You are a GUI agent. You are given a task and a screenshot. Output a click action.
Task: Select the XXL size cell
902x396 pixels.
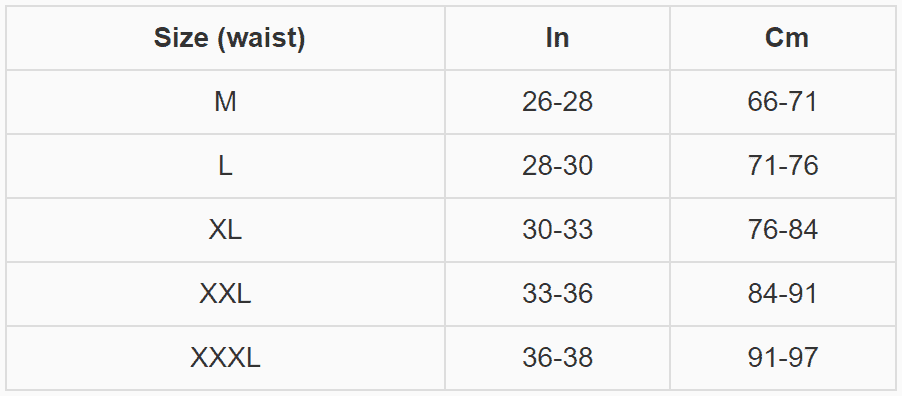pyautogui.click(x=225, y=294)
